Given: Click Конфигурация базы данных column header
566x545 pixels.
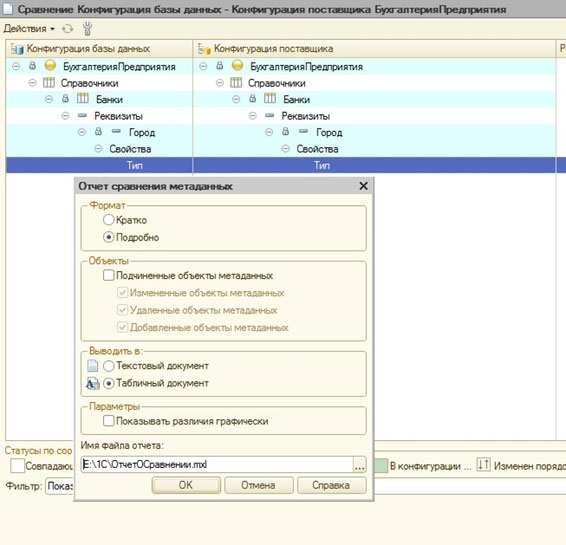Looking at the screenshot, I should tap(99, 49).
